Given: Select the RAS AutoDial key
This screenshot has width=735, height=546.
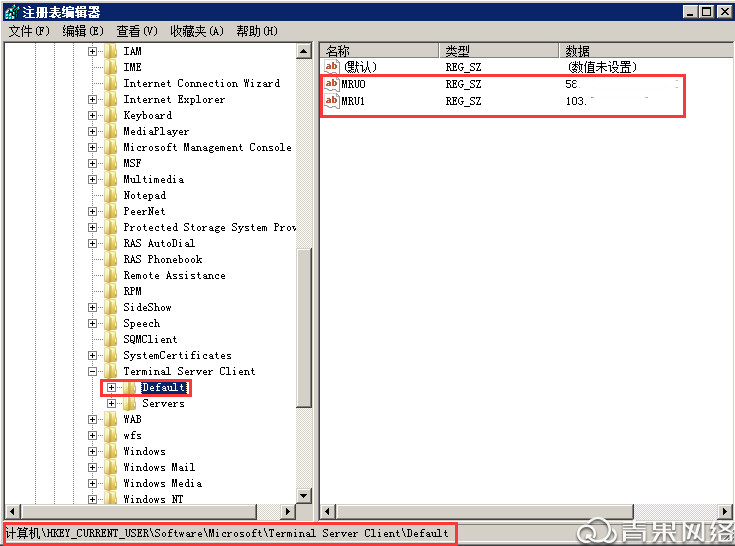Looking at the screenshot, I should click(x=159, y=243).
